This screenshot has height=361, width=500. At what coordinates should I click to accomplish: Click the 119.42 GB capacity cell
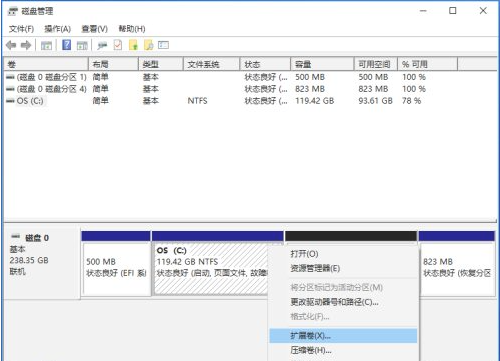315,101
